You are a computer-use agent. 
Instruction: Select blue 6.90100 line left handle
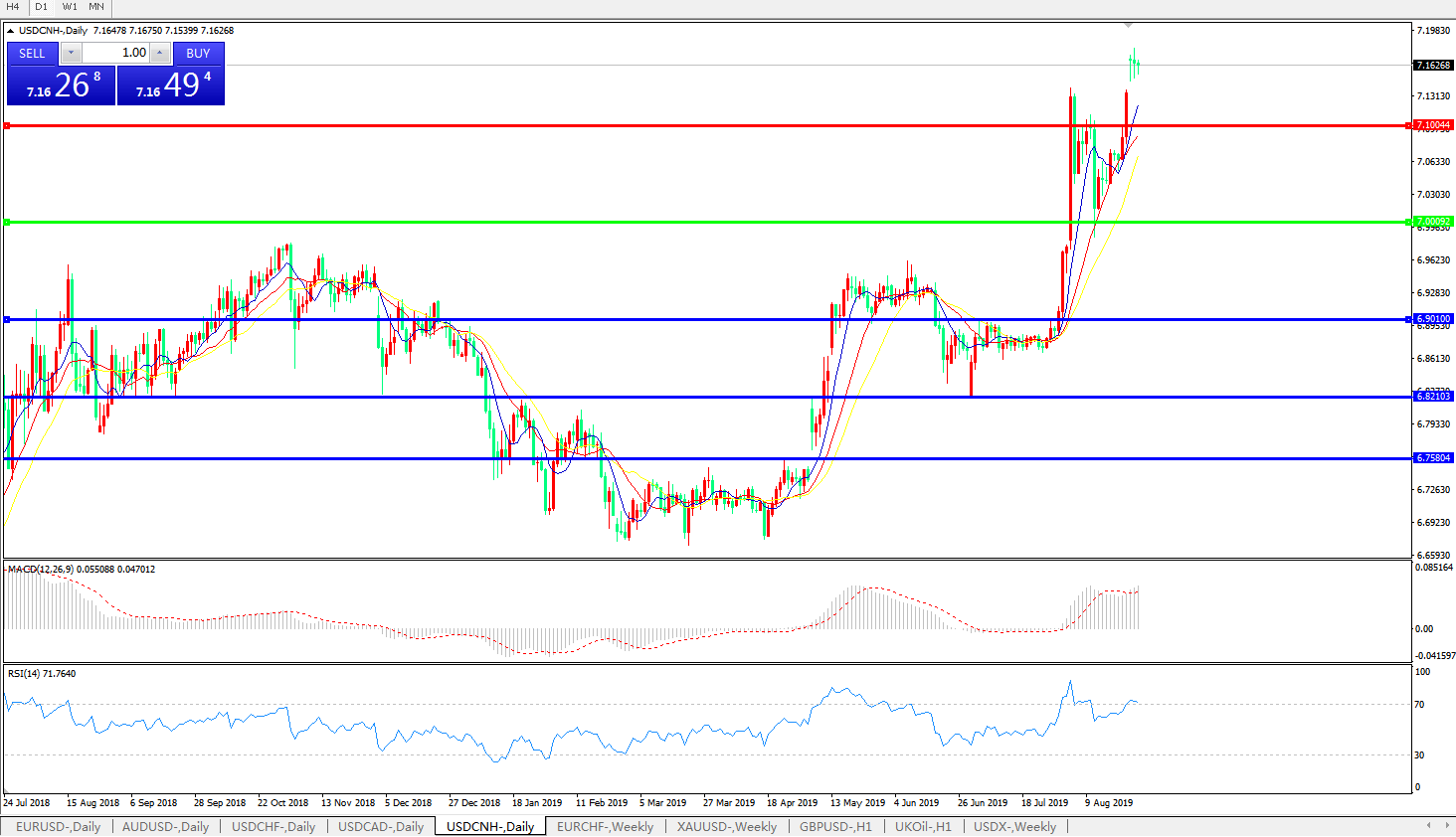point(7,320)
